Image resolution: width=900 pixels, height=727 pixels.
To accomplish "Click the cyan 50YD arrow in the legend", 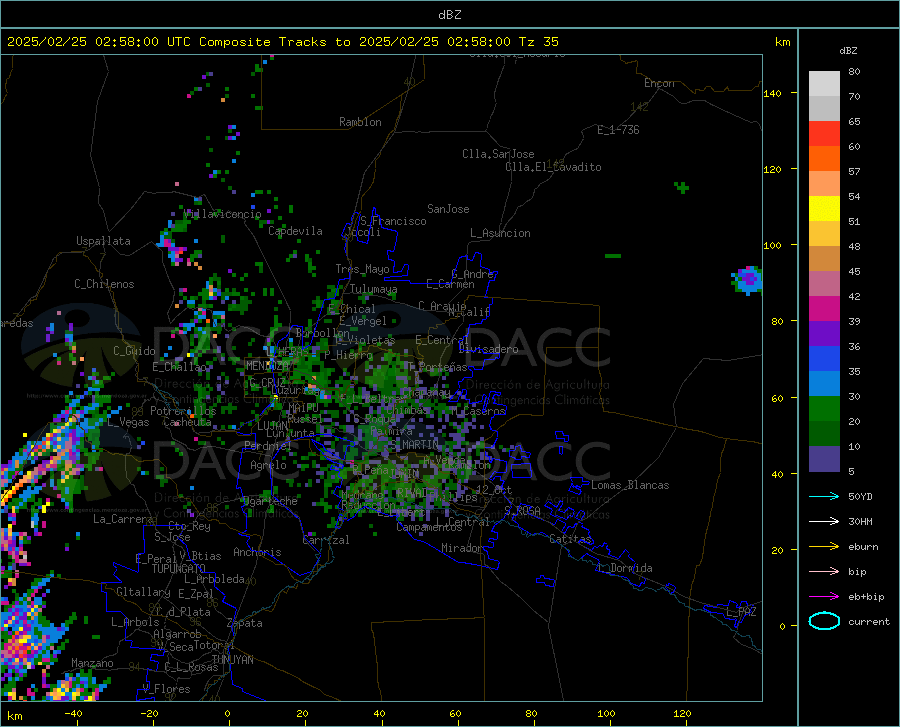I will (x=824, y=496).
